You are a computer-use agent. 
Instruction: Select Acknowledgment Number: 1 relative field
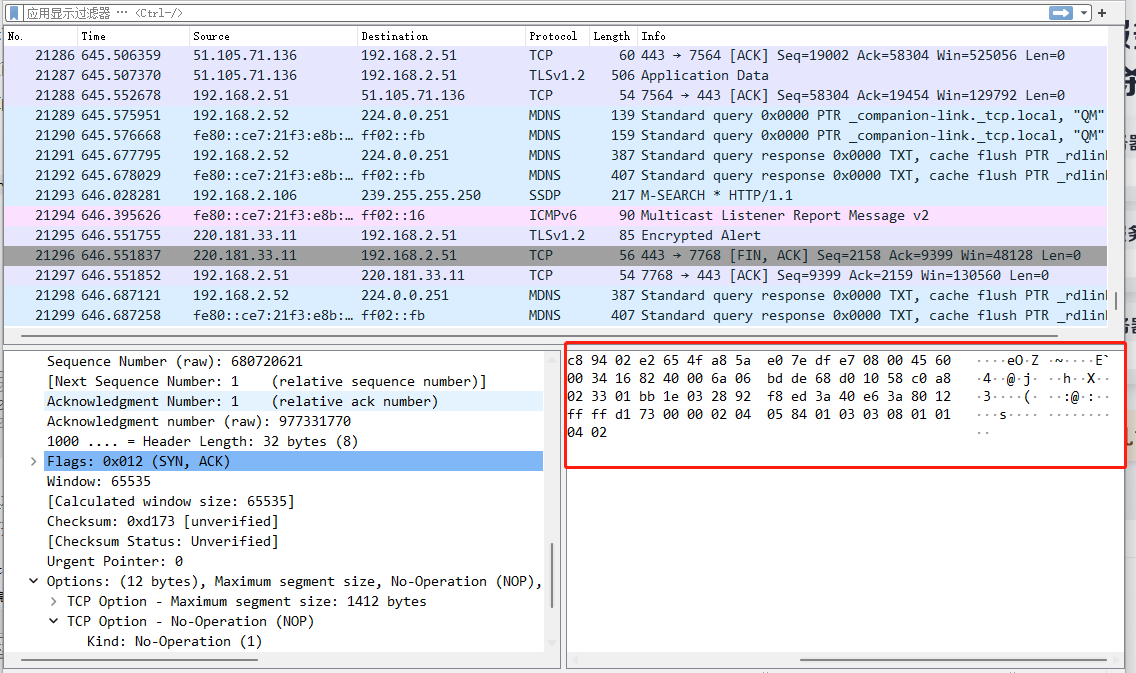pyautogui.click(x=242, y=401)
